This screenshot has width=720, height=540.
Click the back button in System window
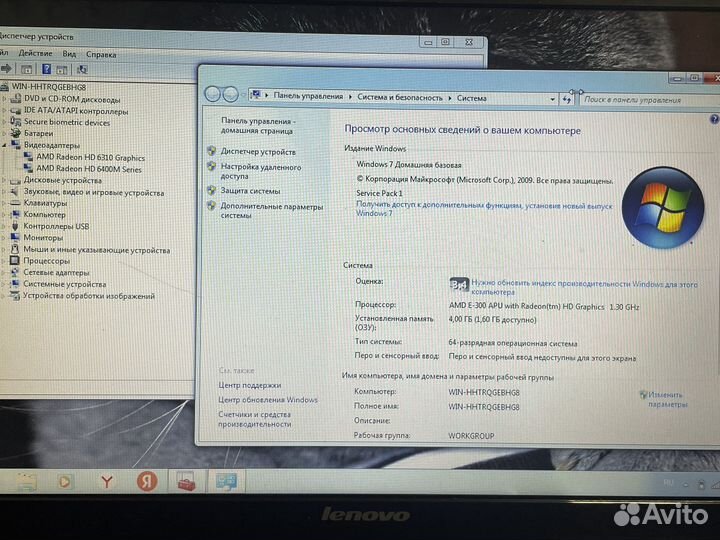point(213,94)
